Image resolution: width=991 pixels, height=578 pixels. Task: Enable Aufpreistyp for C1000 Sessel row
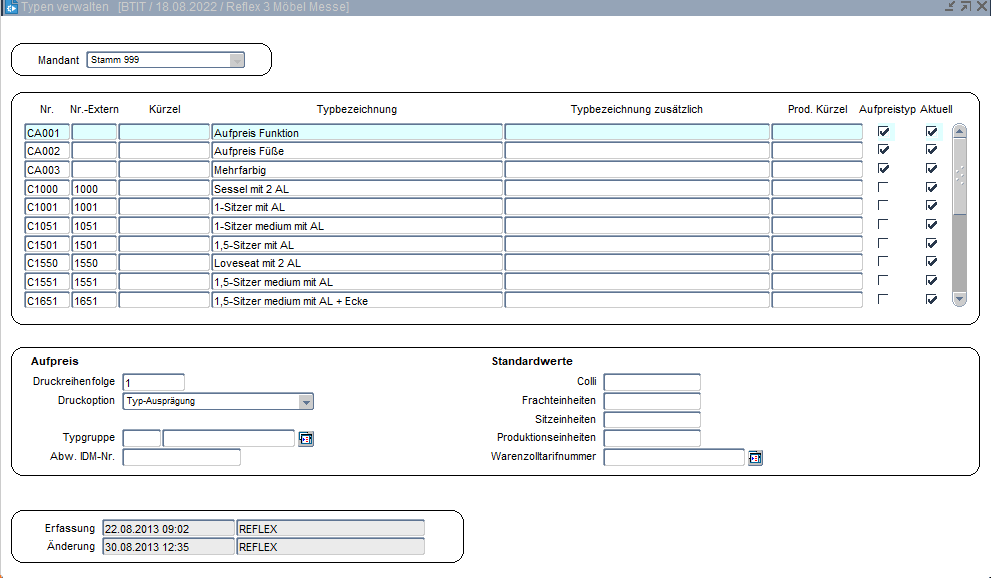click(883, 188)
